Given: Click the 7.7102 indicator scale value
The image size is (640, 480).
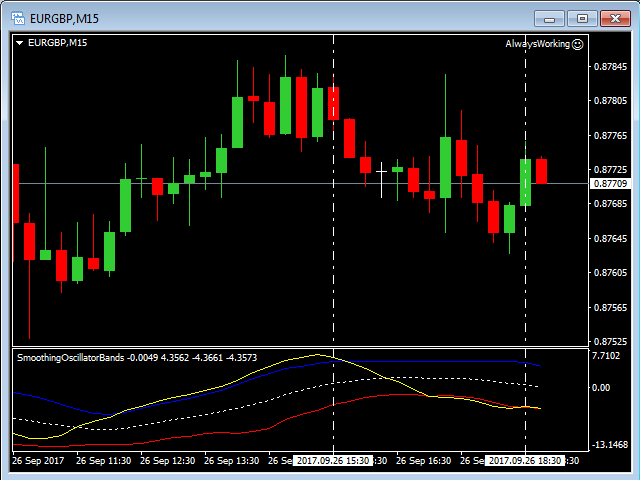Looking at the screenshot, I should [607, 356].
